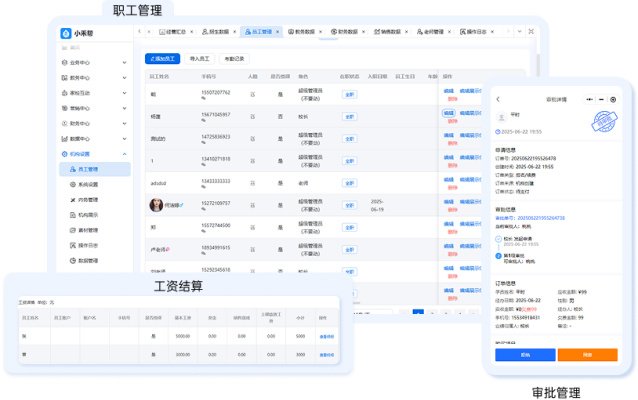Open 内容管理 sidebar item icon

click(x=73, y=200)
